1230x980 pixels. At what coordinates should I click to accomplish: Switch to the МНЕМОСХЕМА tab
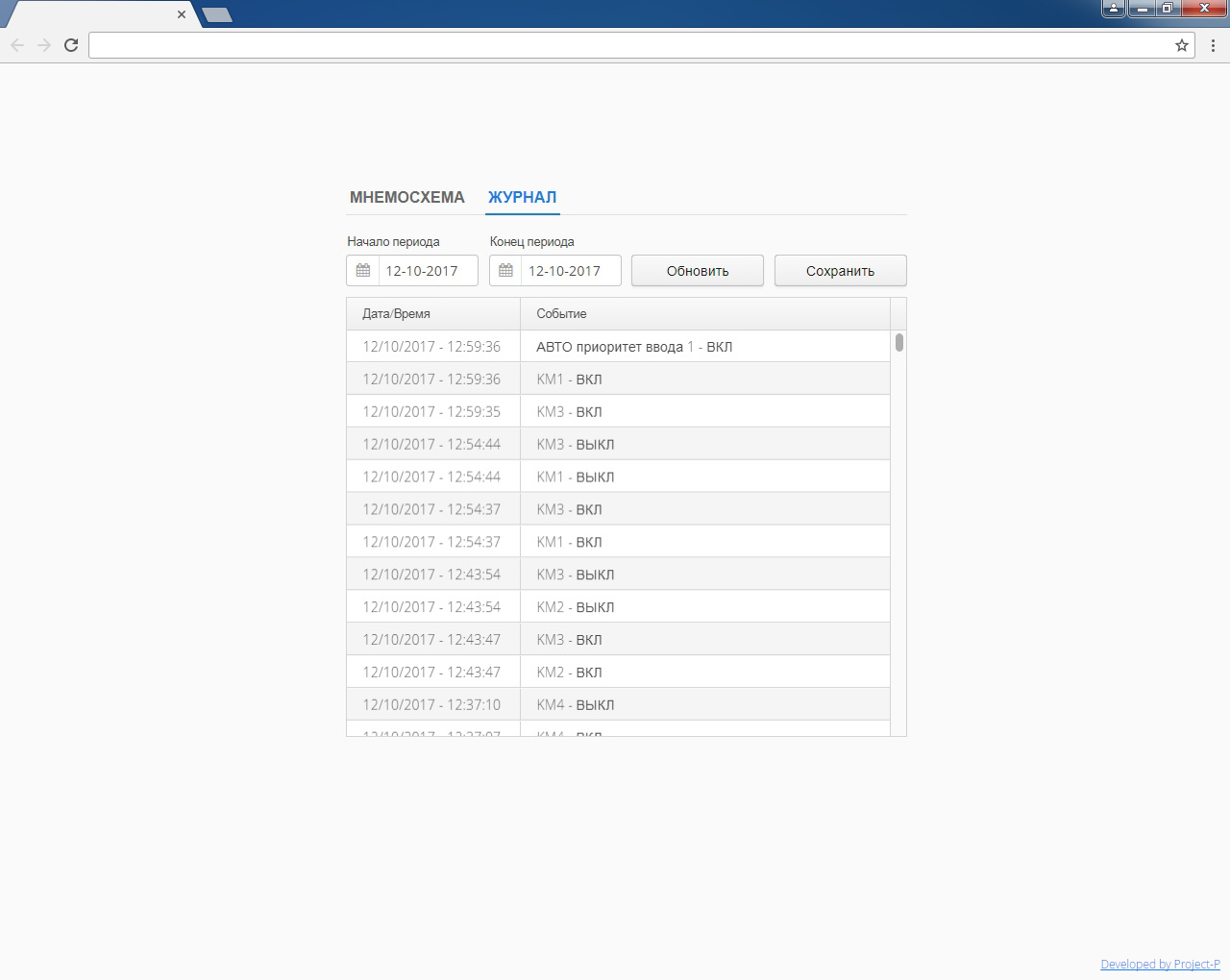click(x=406, y=197)
